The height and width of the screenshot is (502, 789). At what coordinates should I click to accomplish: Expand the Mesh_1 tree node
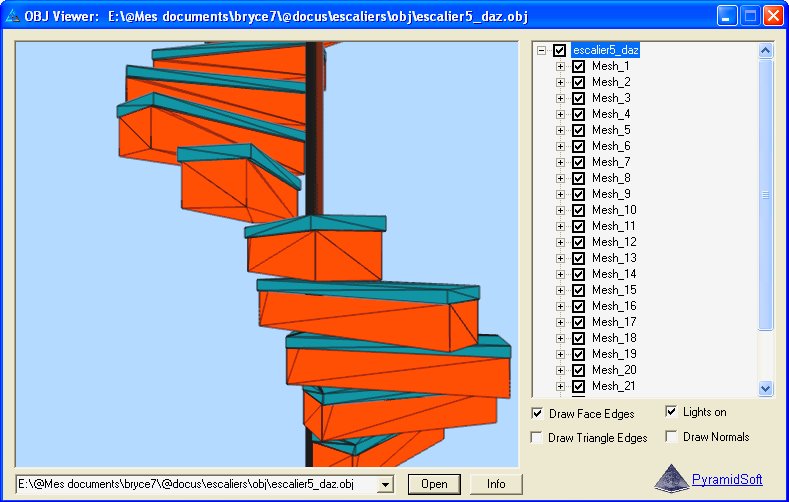click(560, 66)
